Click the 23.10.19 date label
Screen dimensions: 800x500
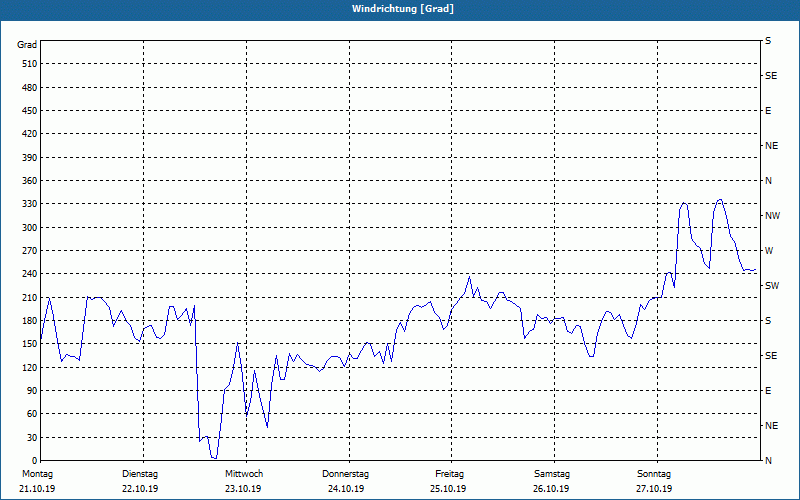(x=243, y=489)
